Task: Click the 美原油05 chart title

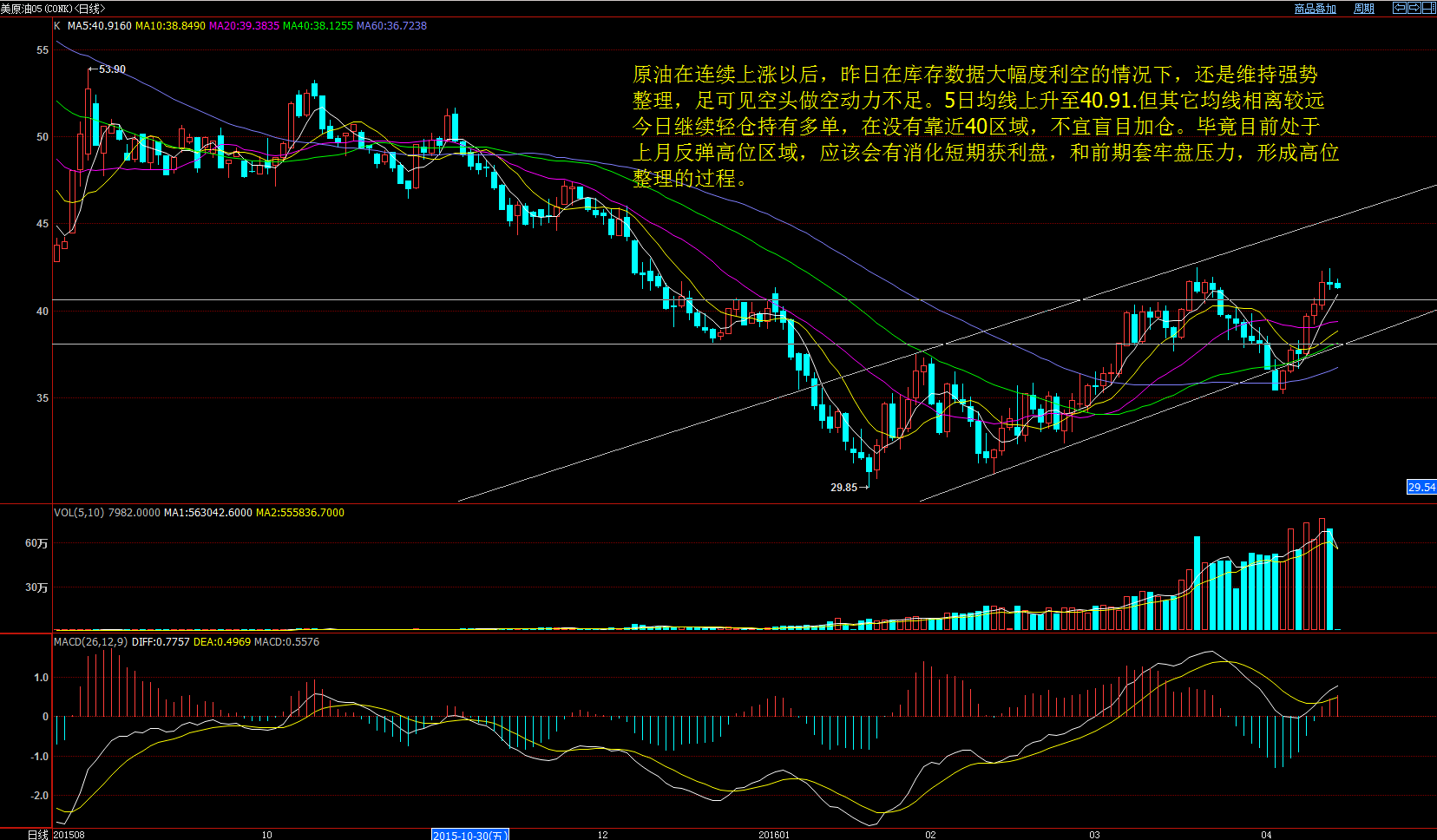Action: [x=52, y=9]
